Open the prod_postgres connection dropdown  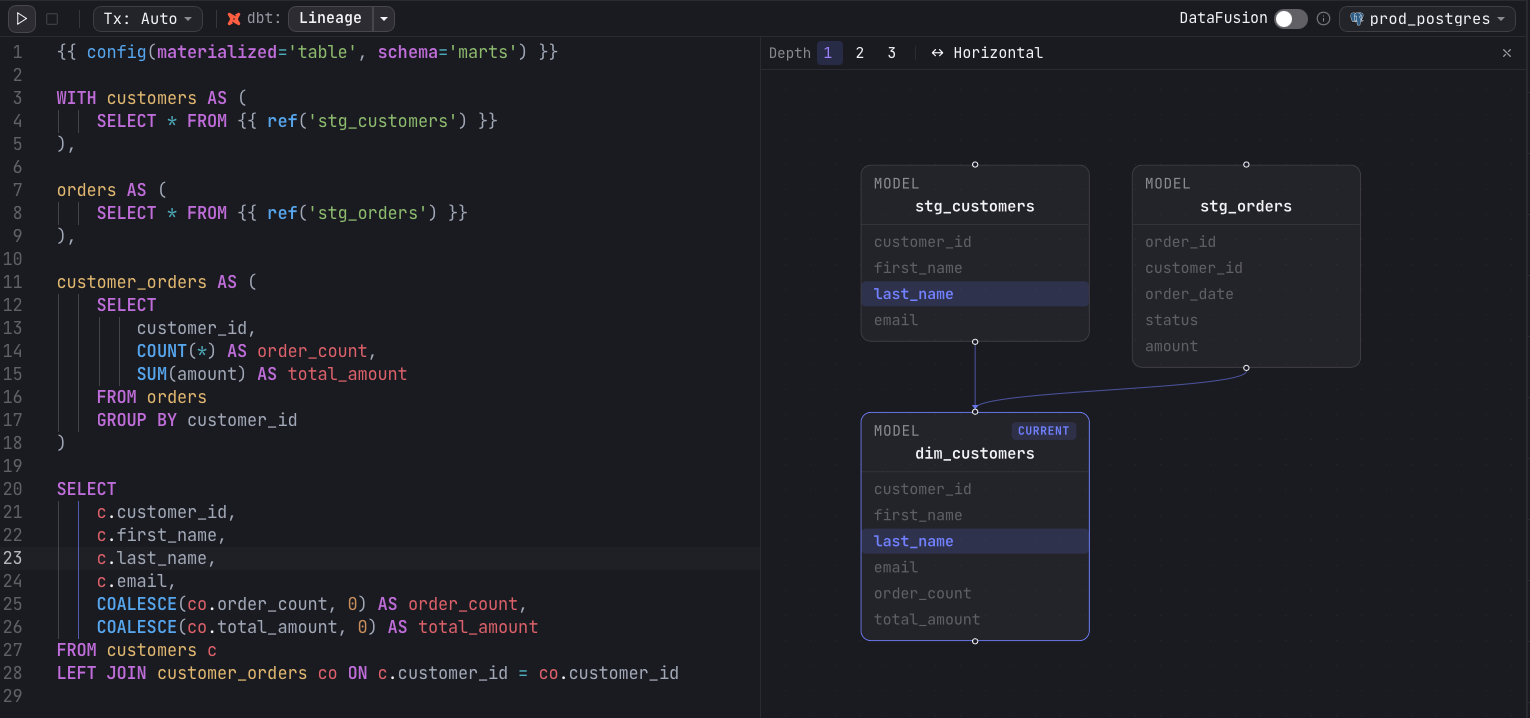[1427, 18]
